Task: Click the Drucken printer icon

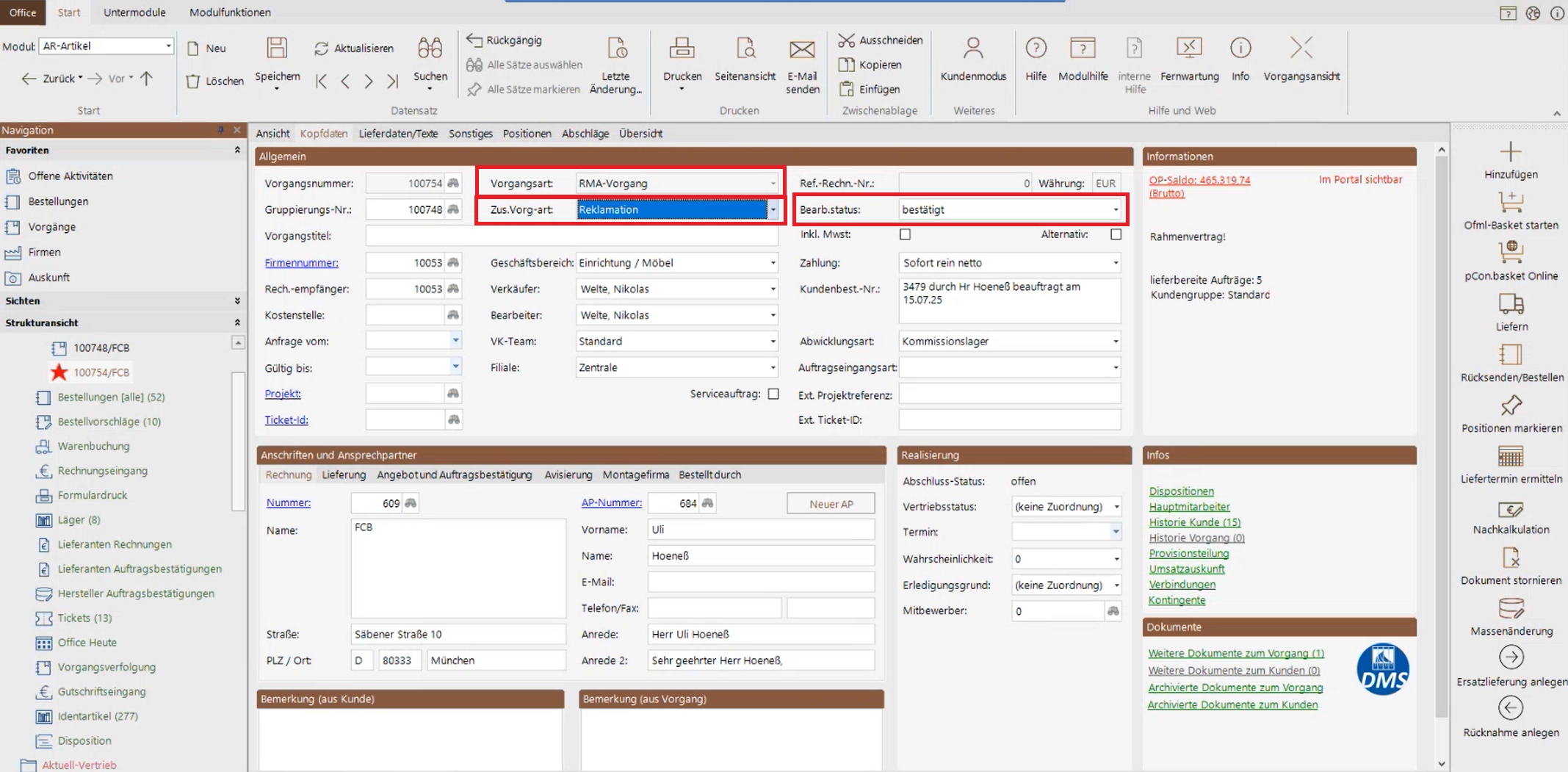Action: [682, 48]
